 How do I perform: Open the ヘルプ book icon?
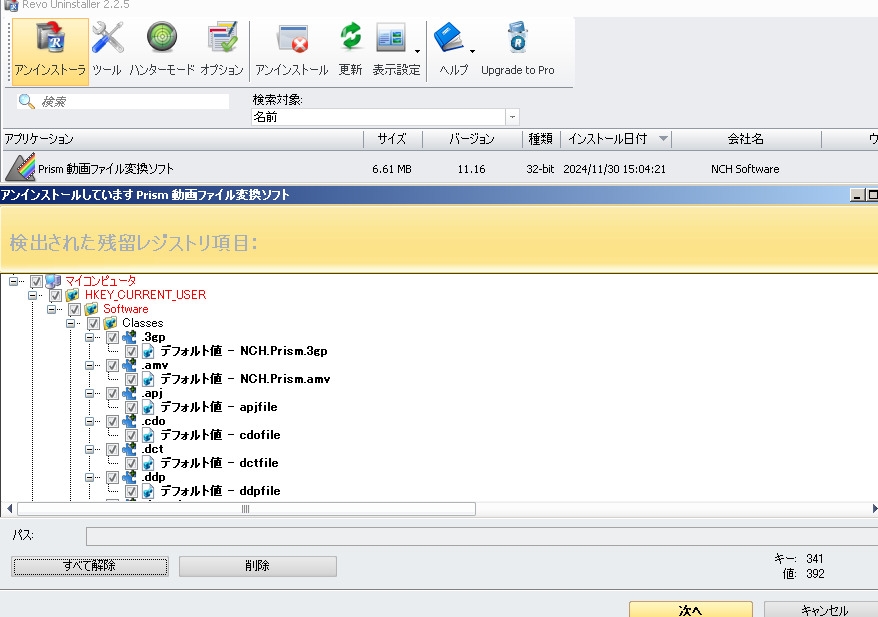[x=449, y=38]
